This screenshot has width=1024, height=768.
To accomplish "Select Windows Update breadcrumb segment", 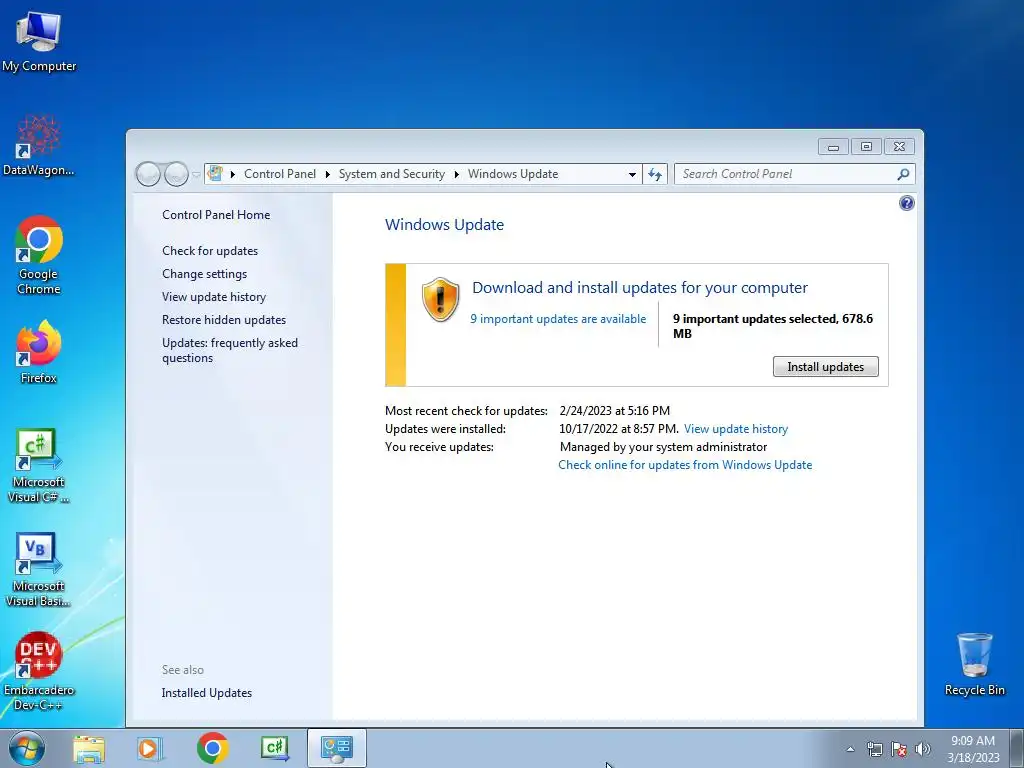I will point(513,174).
